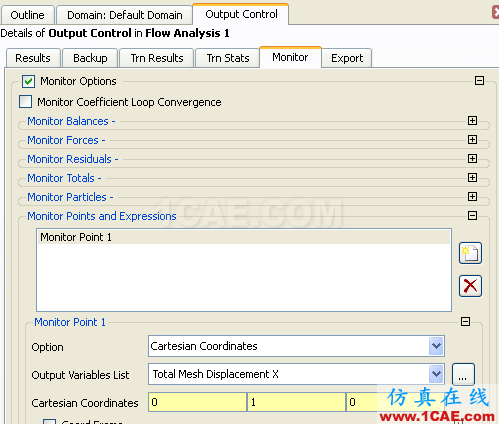This screenshot has height=424, width=499.
Task: Expand the Monitor Particles section
Action: point(472,197)
